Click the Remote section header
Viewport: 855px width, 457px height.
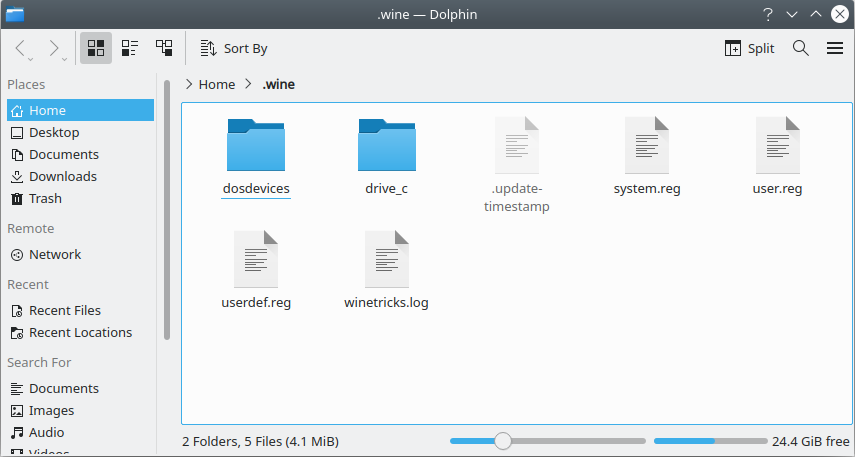click(31, 228)
